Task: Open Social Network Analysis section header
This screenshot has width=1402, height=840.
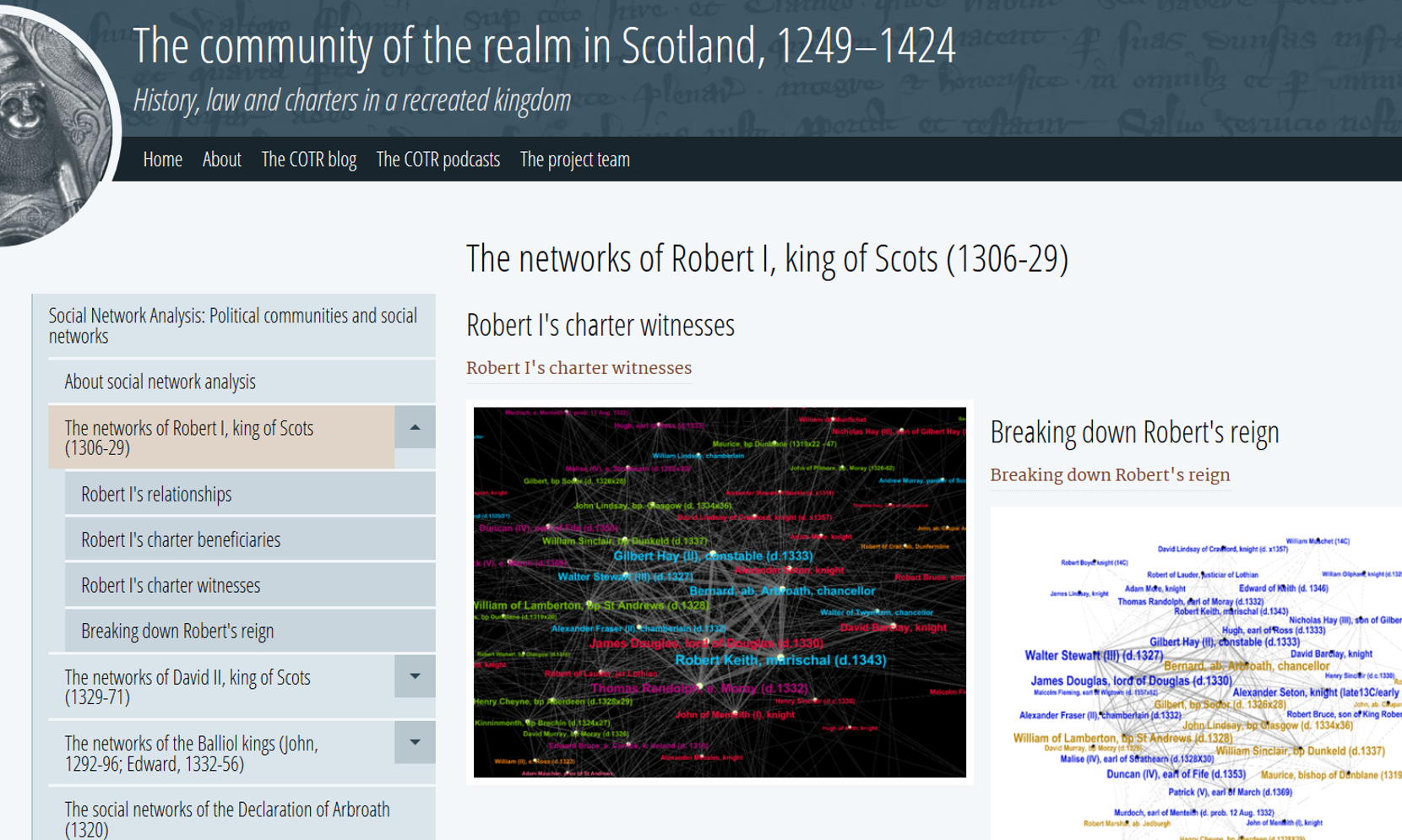Action: pos(232,325)
